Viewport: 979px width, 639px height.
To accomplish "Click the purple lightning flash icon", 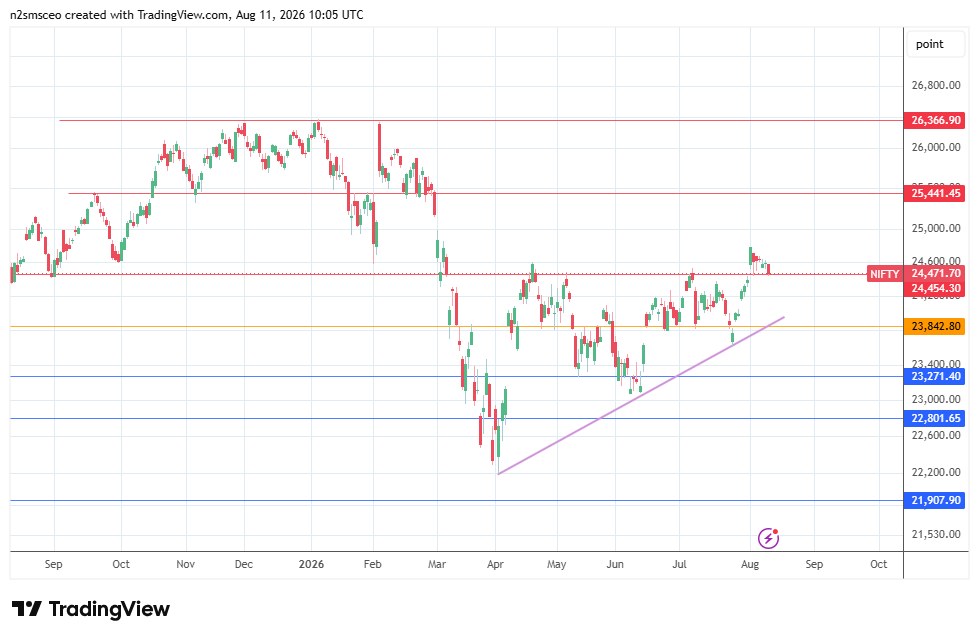I will (x=768, y=538).
